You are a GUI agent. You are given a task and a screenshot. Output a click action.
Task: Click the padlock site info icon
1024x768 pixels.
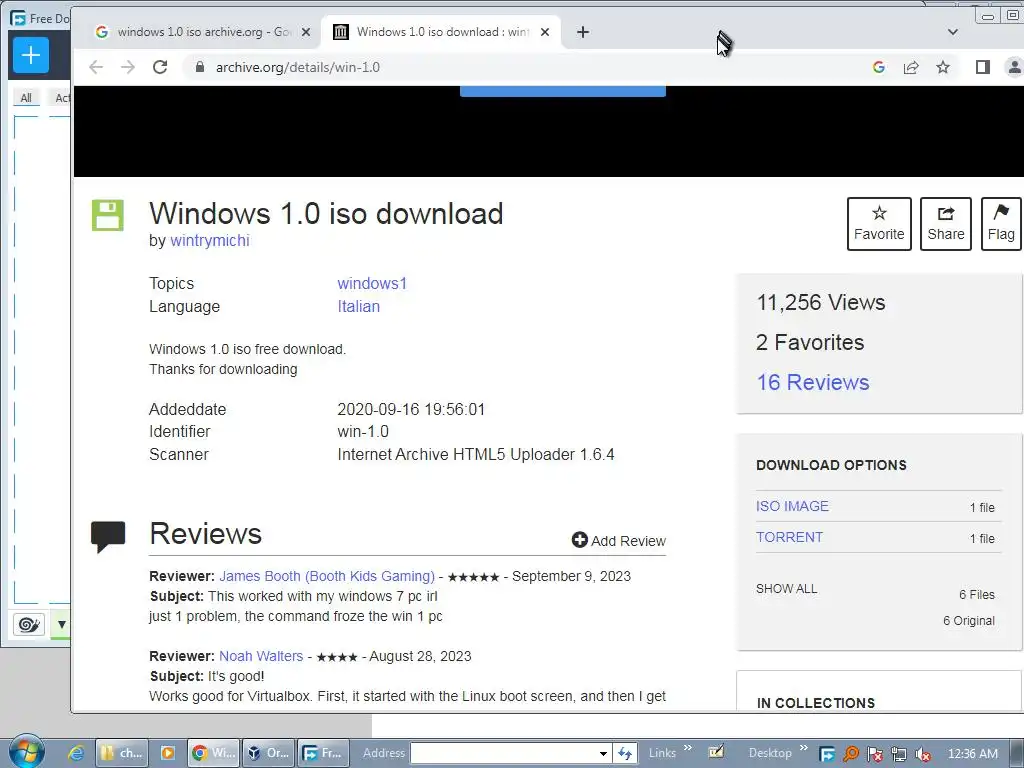pyautogui.click(x=200, y=67)
